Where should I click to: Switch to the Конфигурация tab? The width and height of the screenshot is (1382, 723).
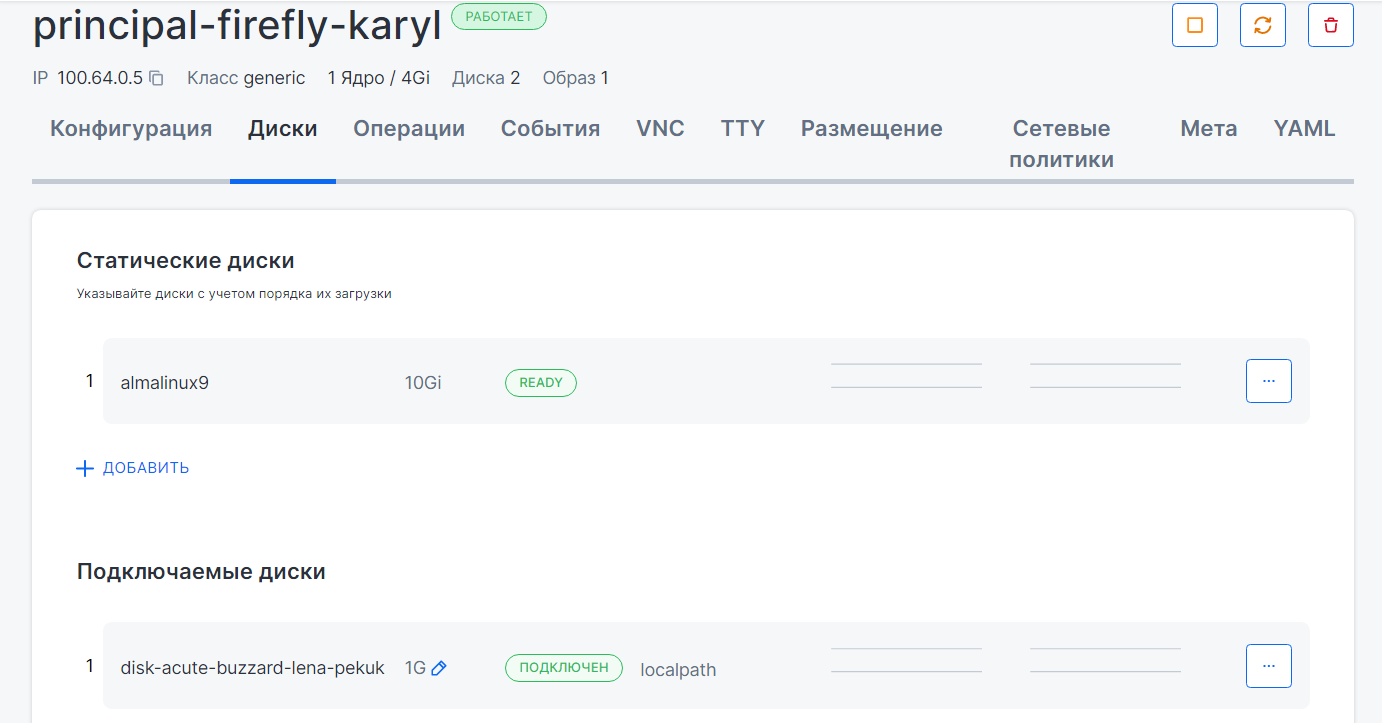(x=131, y=129)
